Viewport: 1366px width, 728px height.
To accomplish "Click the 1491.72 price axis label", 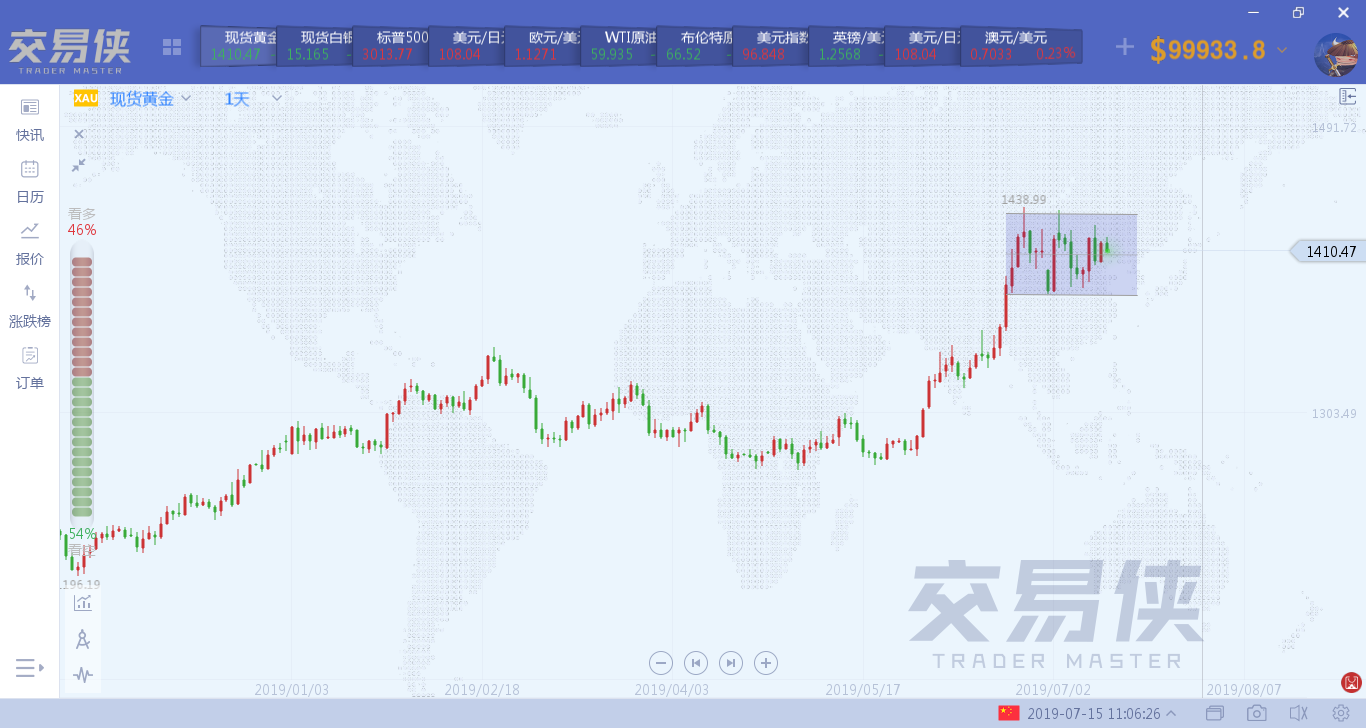I will click(x=1334, y=128).
